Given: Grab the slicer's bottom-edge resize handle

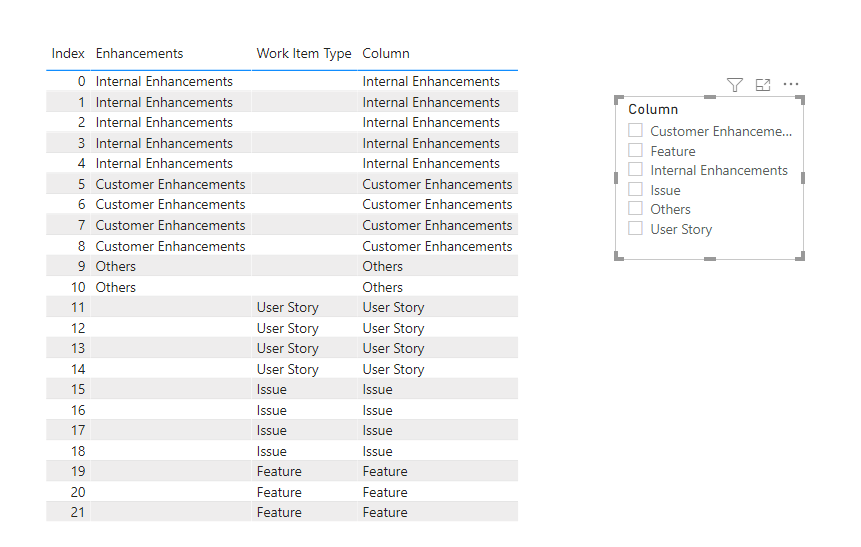Looking at the screenshot, I should tap(709, 259).
